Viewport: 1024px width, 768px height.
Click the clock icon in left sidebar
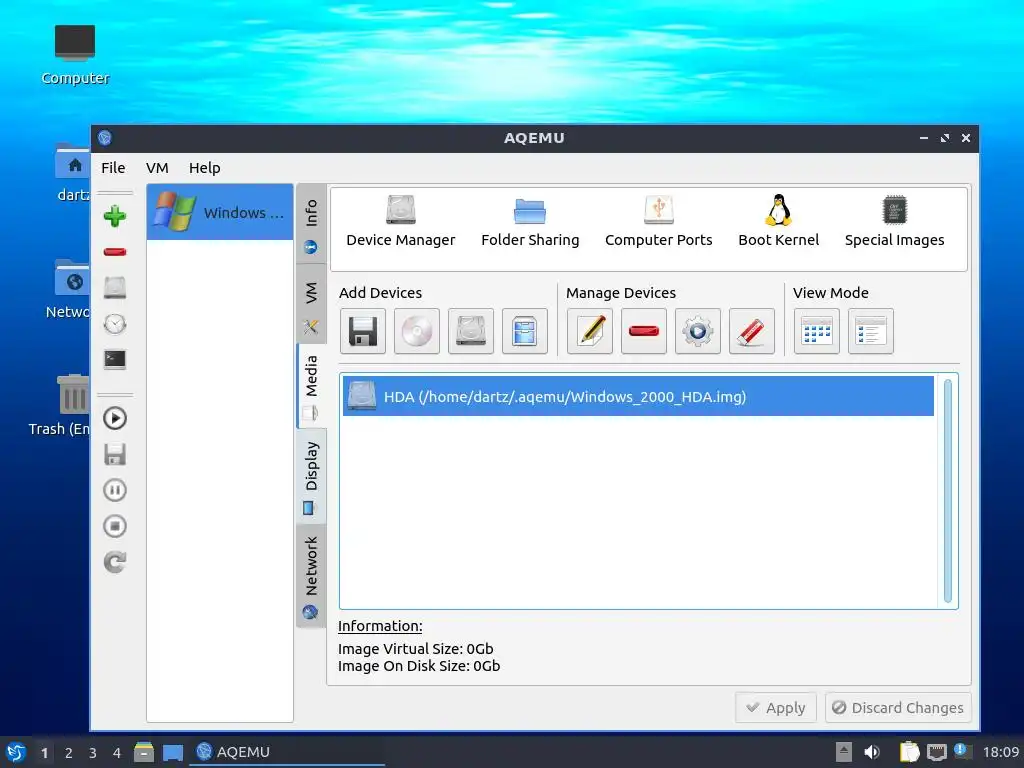pyautogui.click(x=115, y=324)
